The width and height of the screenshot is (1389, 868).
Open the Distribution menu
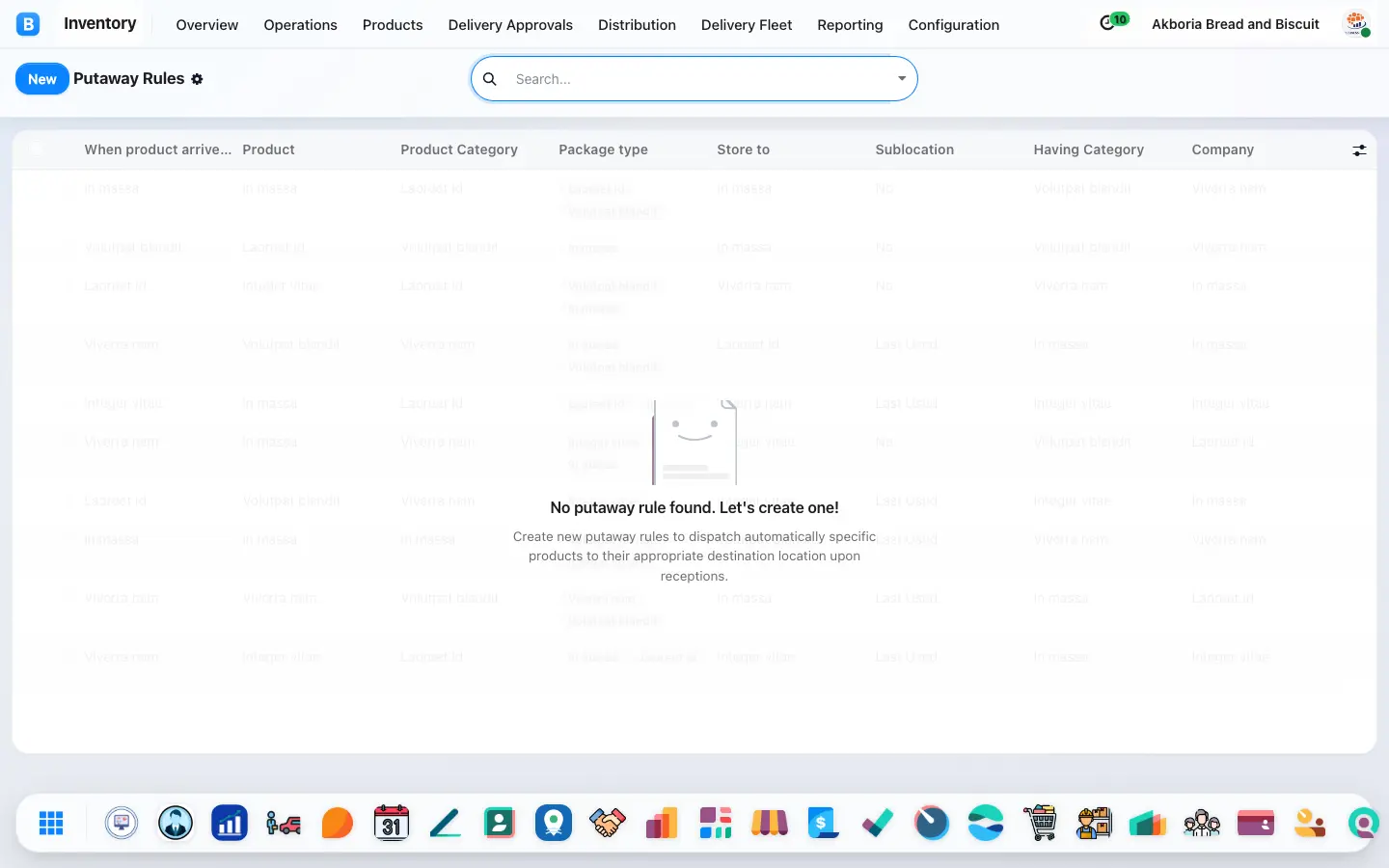coord(637,25)
